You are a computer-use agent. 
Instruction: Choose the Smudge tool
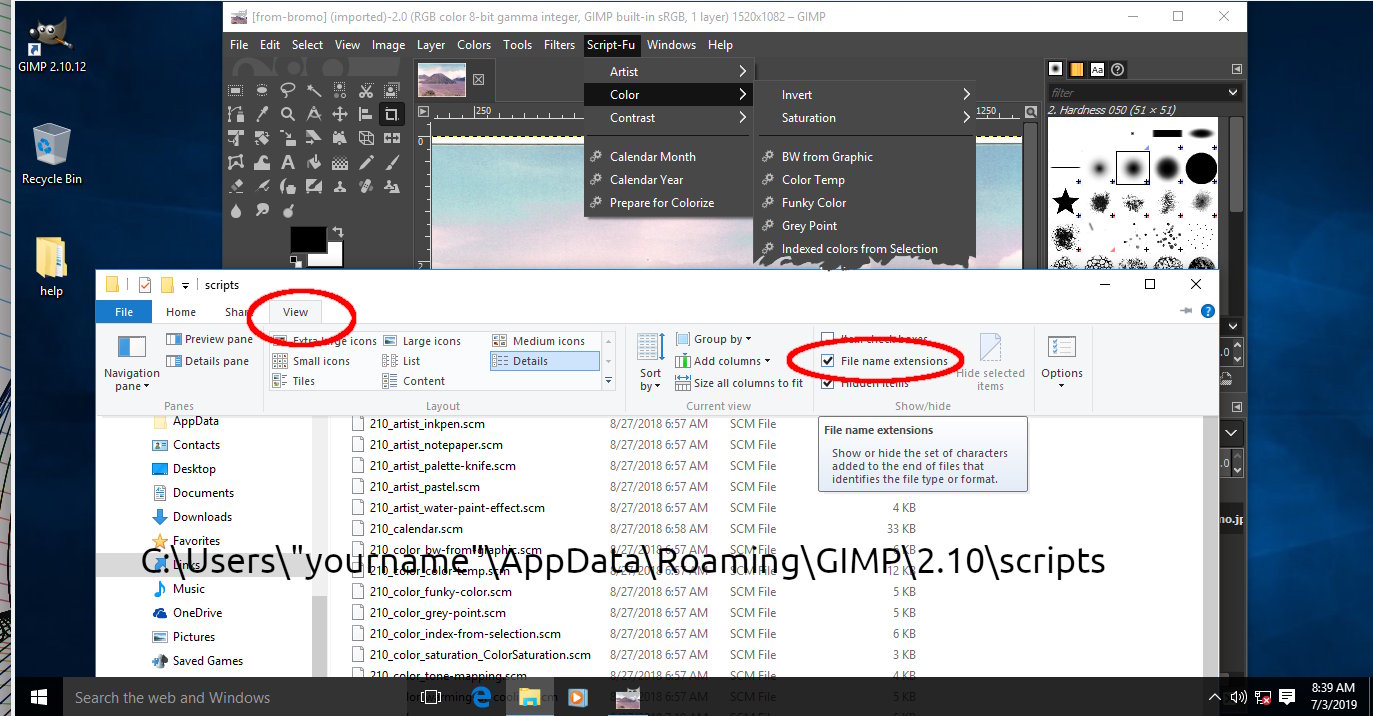[x=262, y=210]
